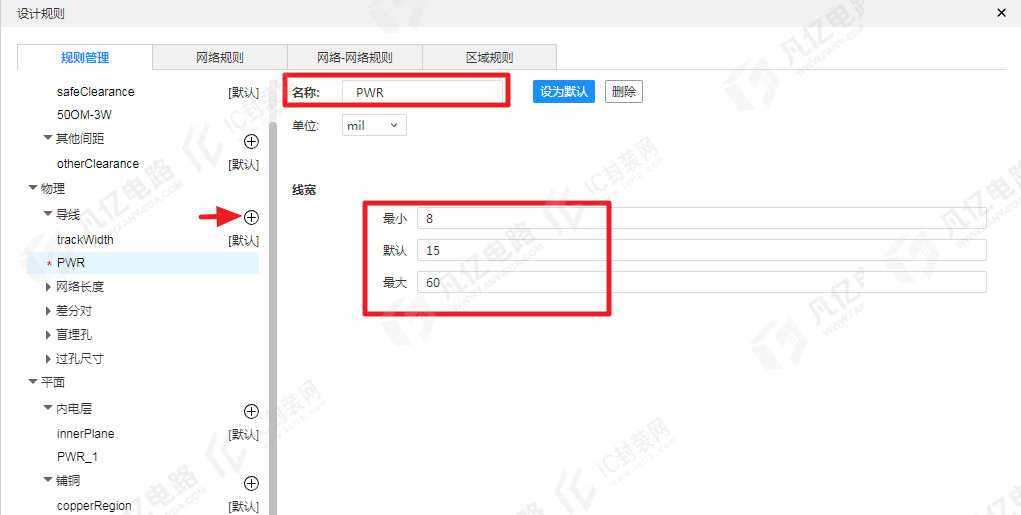
Task: Click the 删除 button
Action: click(x=624, y=92)
